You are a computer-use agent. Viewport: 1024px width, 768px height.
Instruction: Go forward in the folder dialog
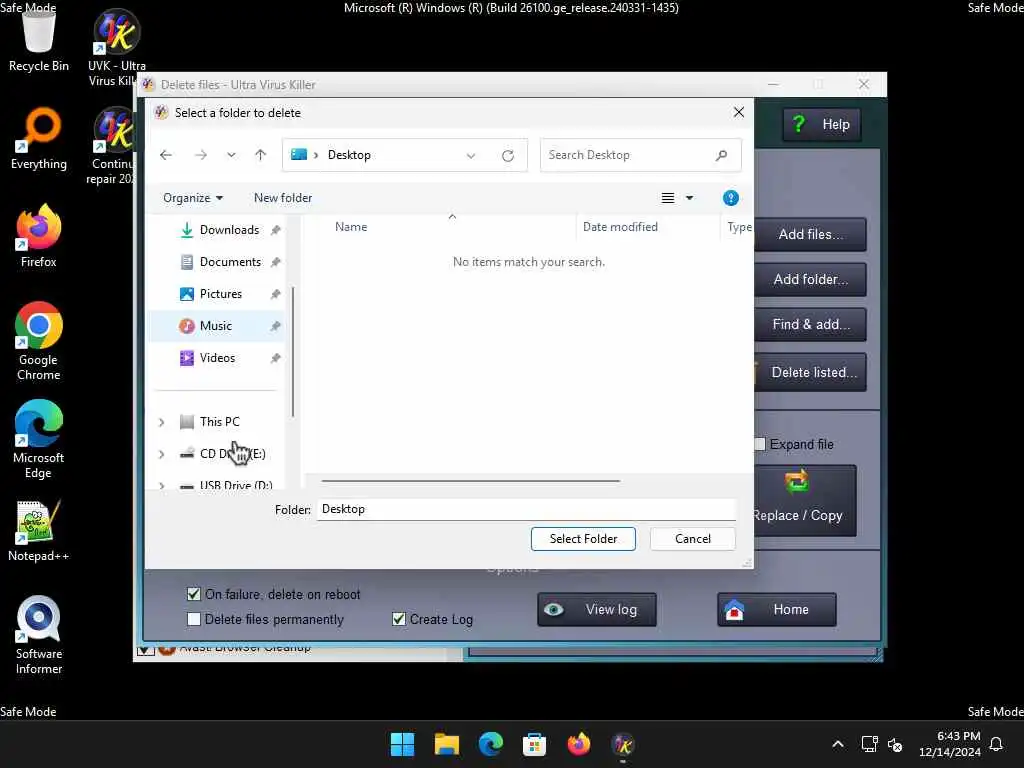point(200,155)
